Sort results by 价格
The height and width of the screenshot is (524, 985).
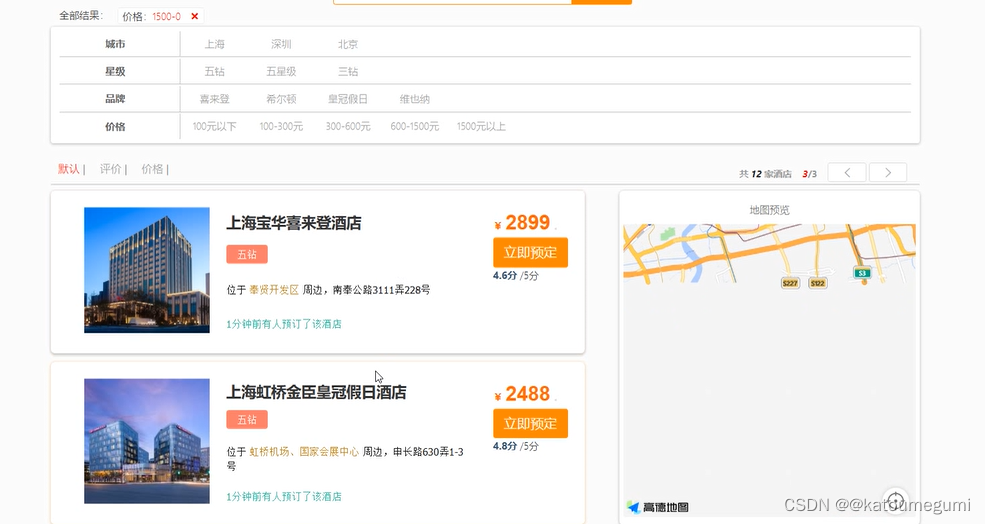pyautogui.click(x=152, y=169)
